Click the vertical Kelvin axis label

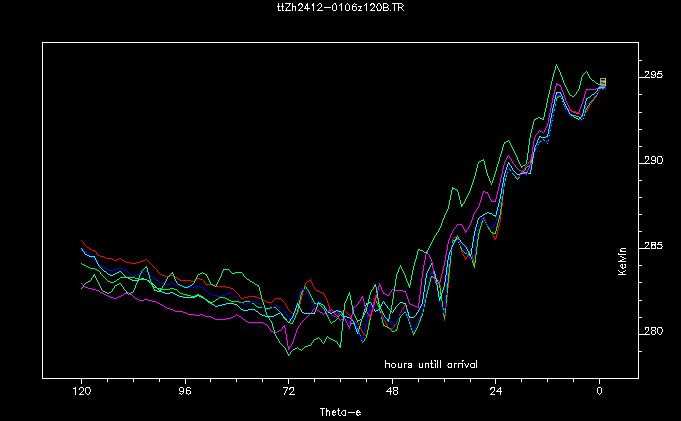pos(622,262)
